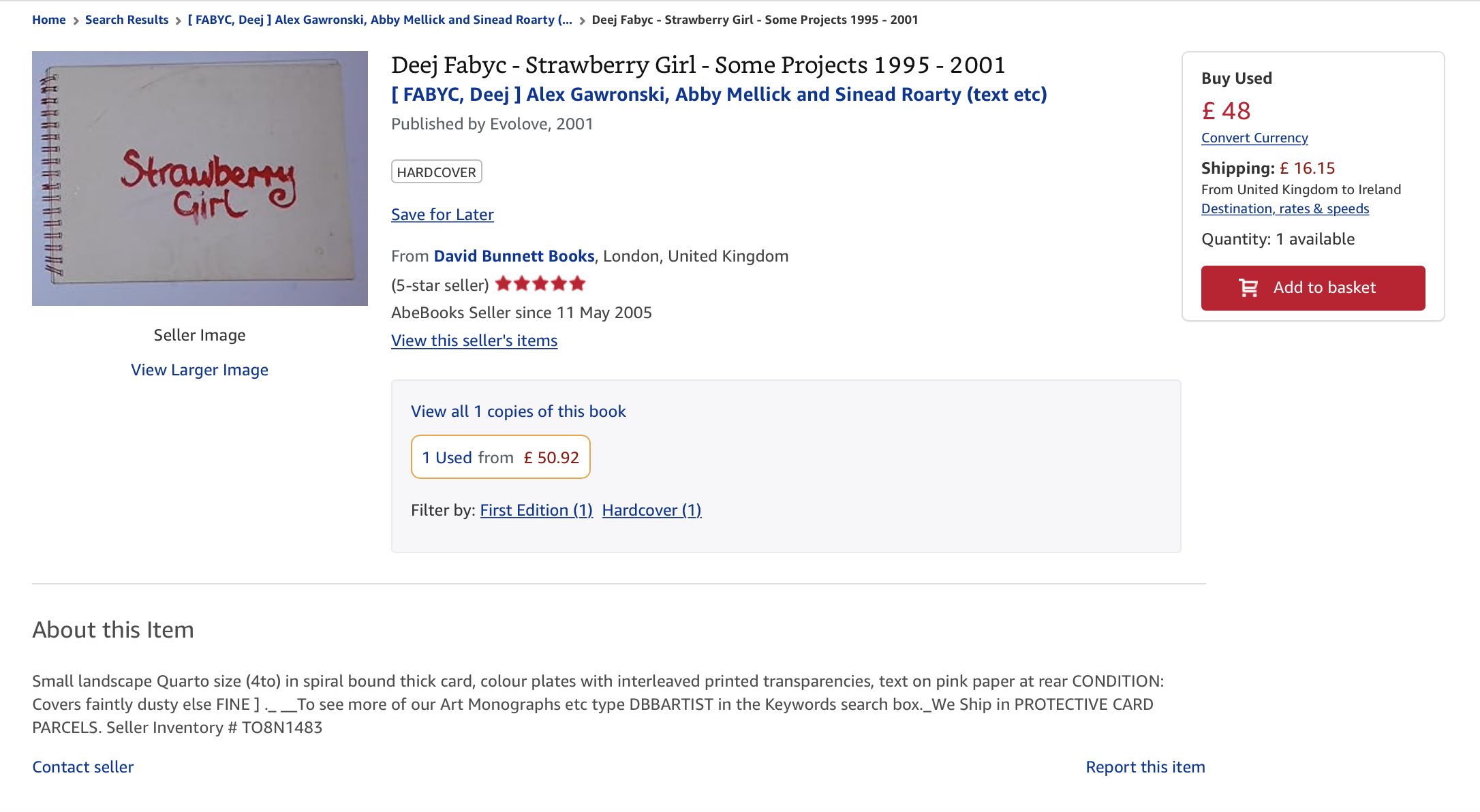Open Destination, rates & speeds link
Viewport: 1480px width, 812px height.
click(1285, 208)
